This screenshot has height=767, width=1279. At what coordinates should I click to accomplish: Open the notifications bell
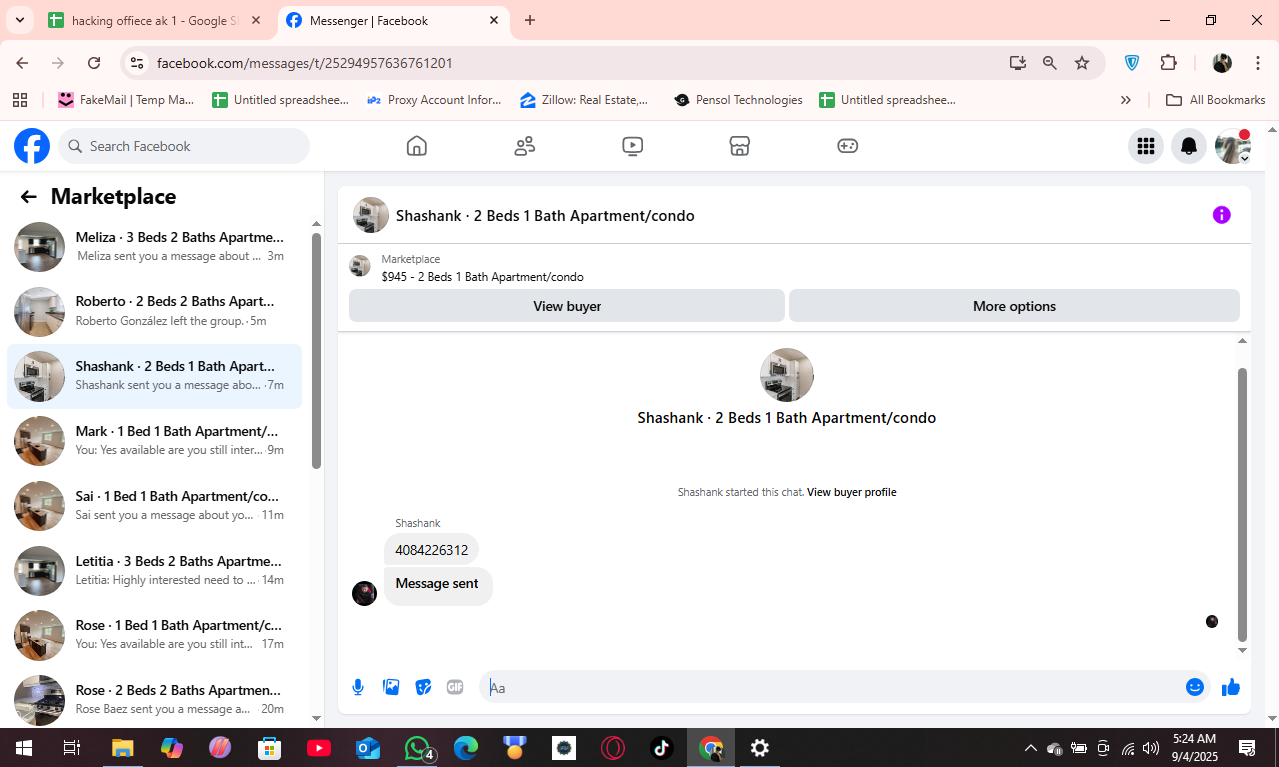coord(1189,146)
